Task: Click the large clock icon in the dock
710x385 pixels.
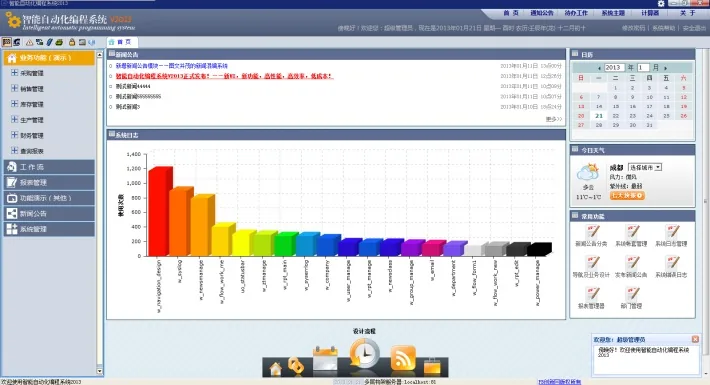Action: (x=364, y=354)
